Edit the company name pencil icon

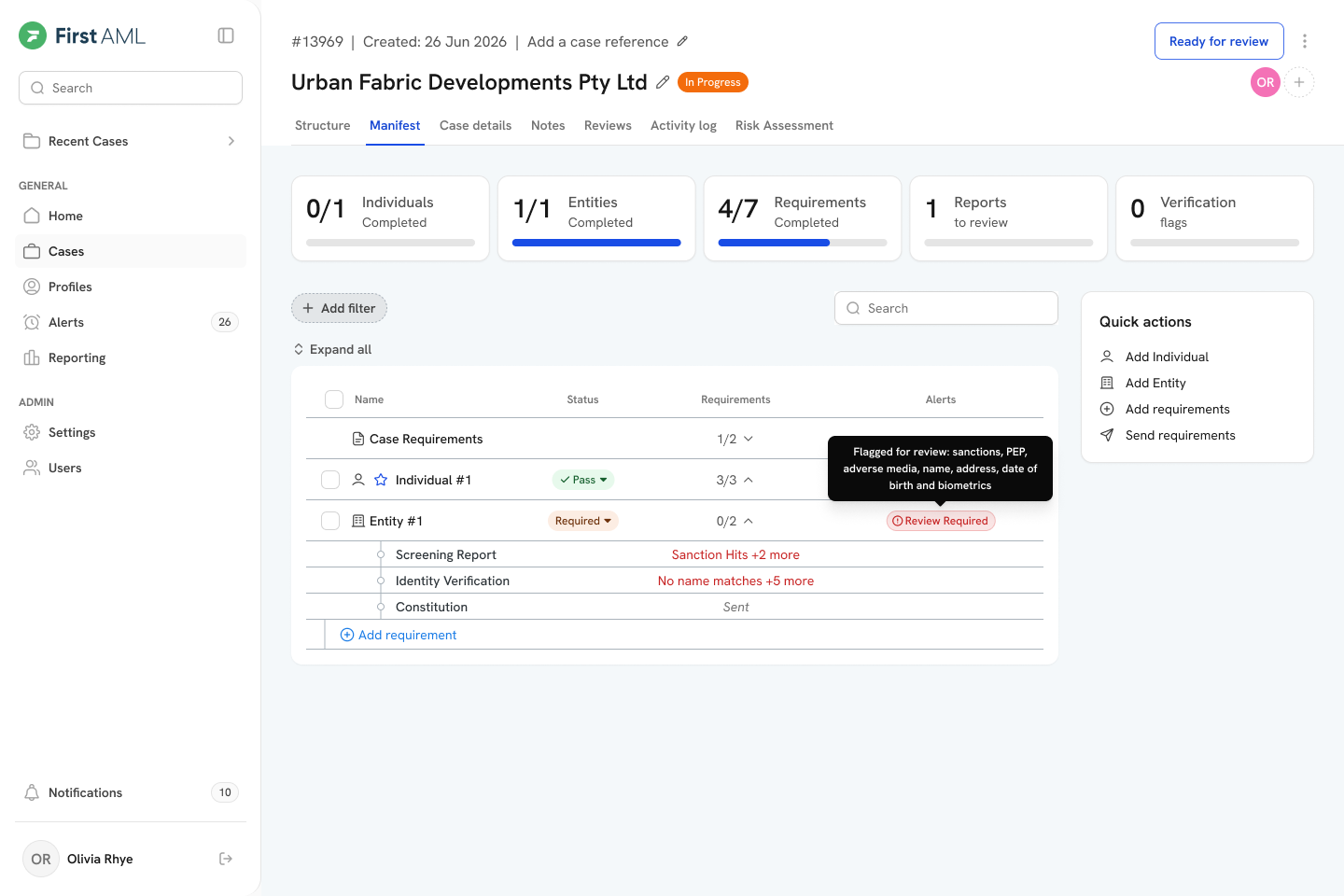[x=663, y=82]
